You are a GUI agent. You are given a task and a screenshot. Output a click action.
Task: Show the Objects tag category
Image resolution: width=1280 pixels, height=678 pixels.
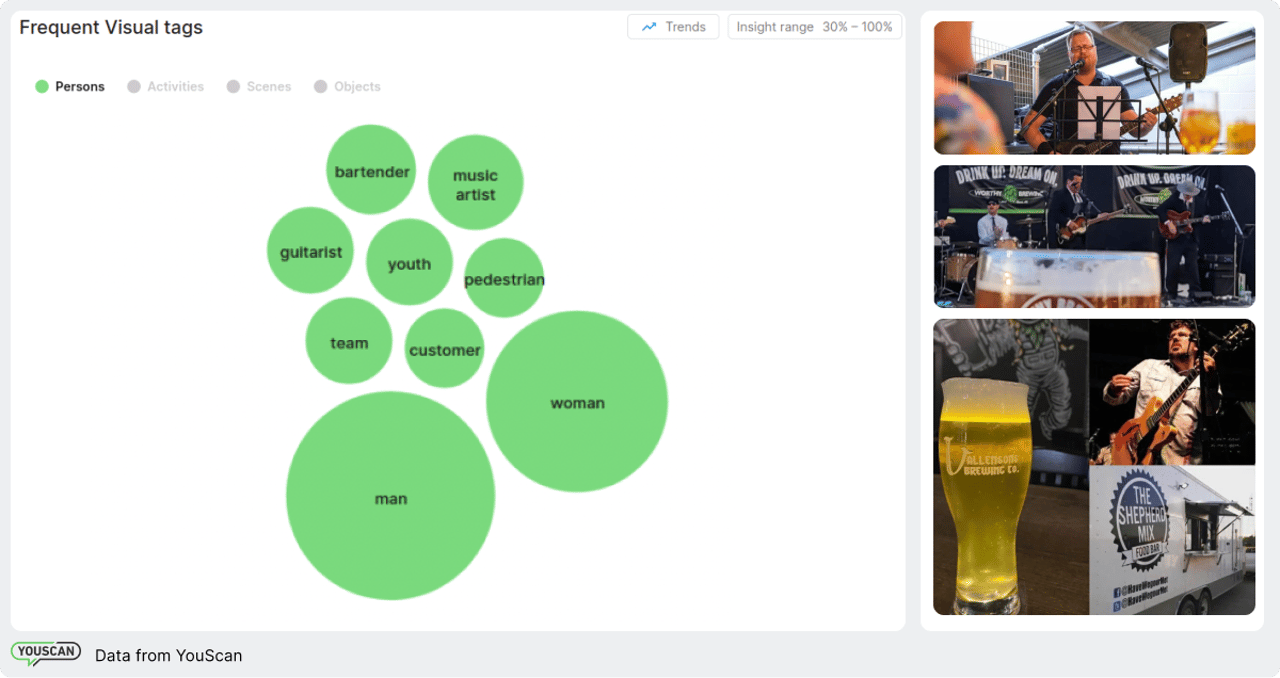[347, 87]
